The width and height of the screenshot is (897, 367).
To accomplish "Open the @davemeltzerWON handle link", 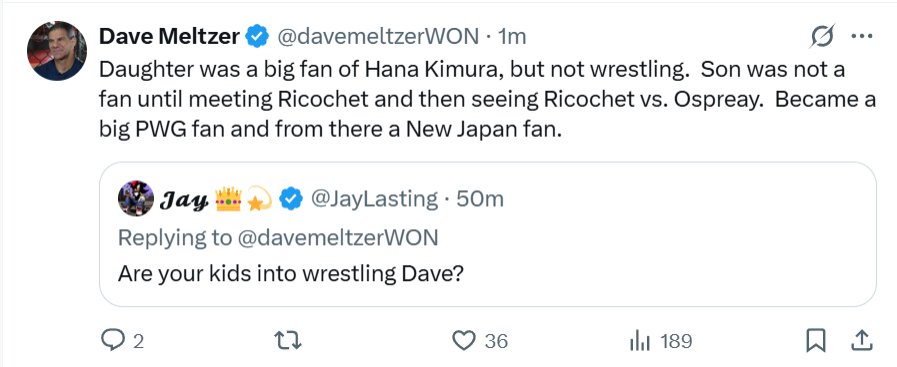I will coord(378,36).
